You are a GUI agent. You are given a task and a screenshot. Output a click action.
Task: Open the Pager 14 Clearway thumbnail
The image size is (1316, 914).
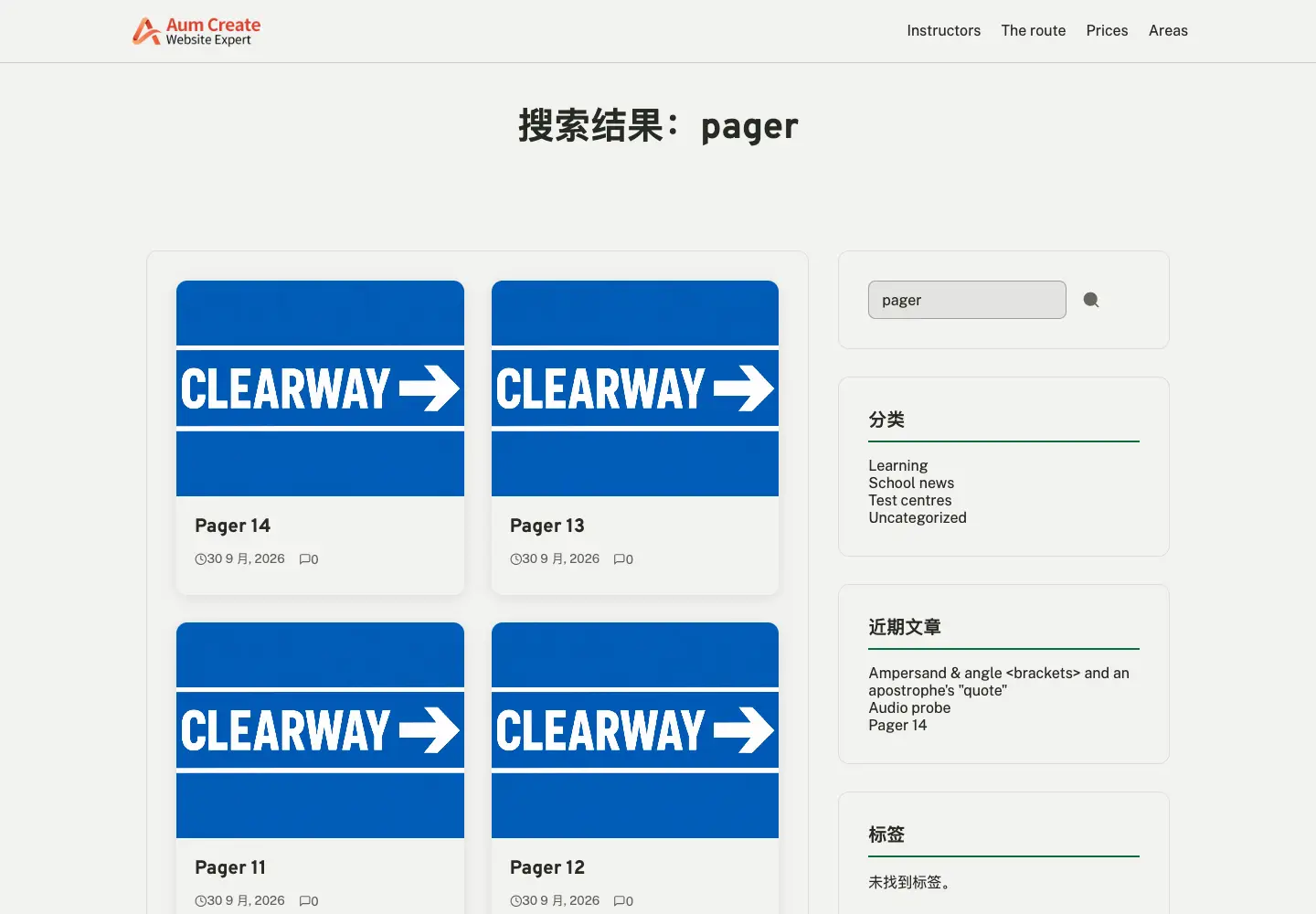320,388
